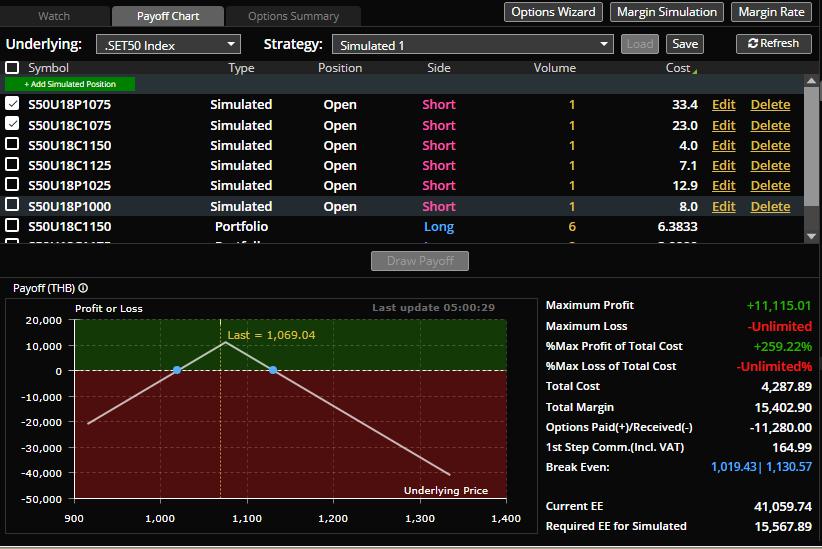Click the Cost column sort indicator
This screenshot has width=822, height=549.
[694, 69]
